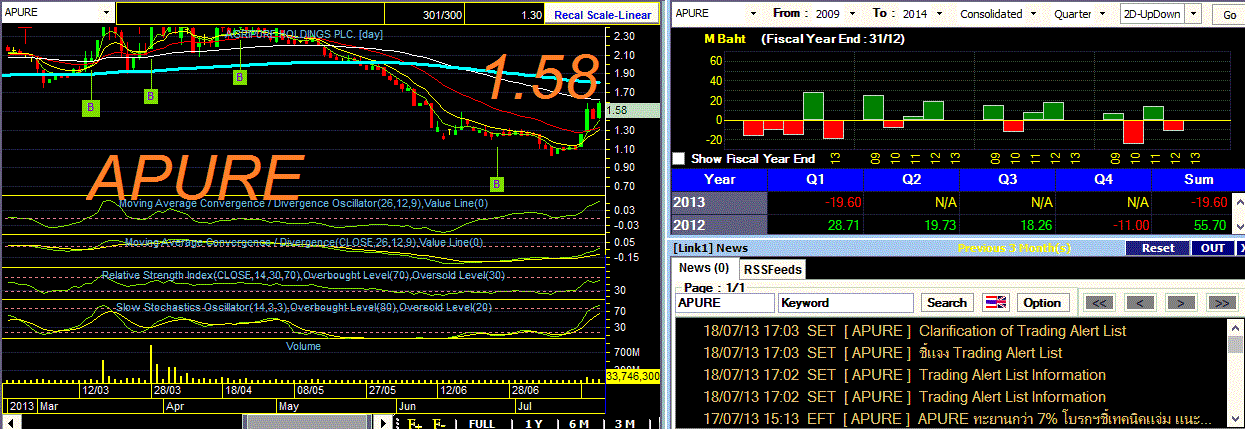The image size is (1246, 433).
Task: Check the Show Fiscal Year End box
Action: (679, 159)
